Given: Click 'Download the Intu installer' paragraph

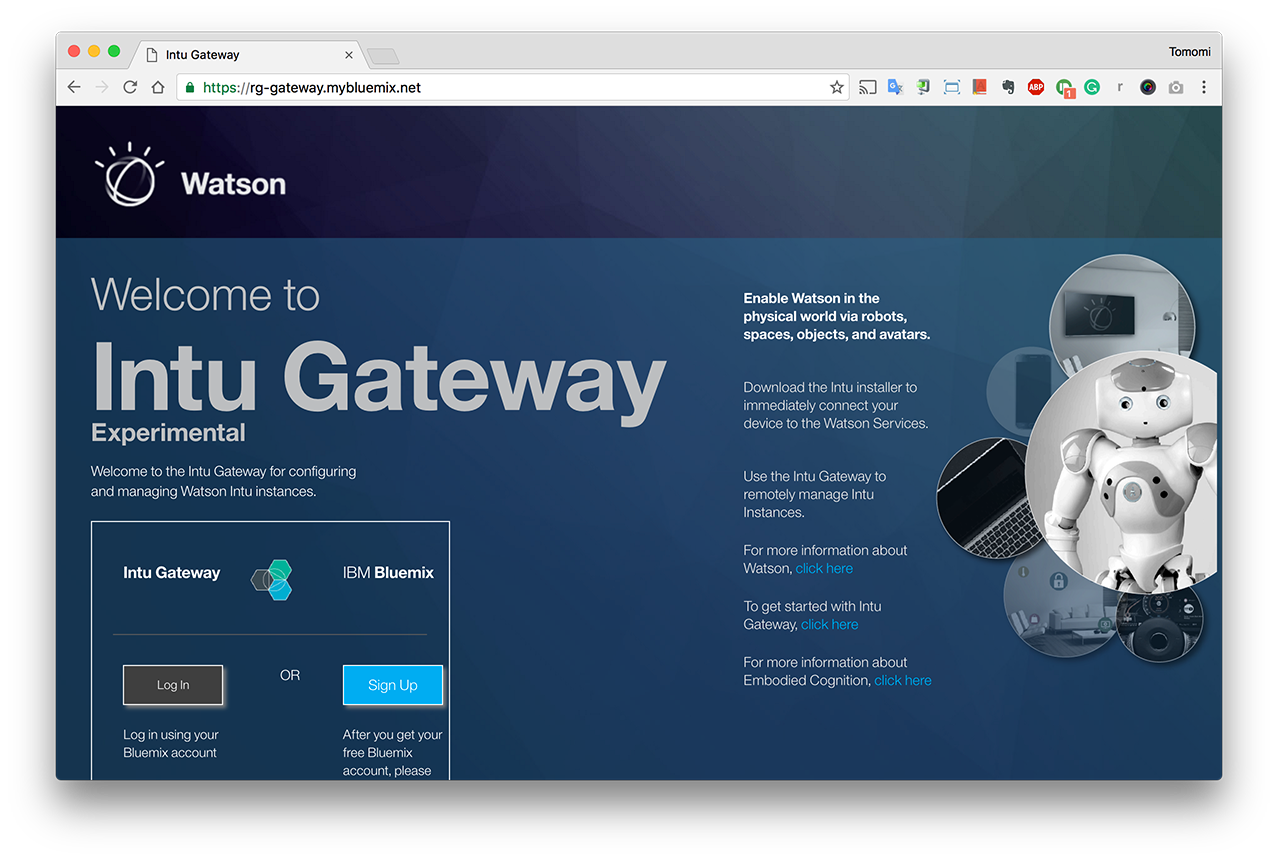Looking at the screenshot, I should (836, 405).
